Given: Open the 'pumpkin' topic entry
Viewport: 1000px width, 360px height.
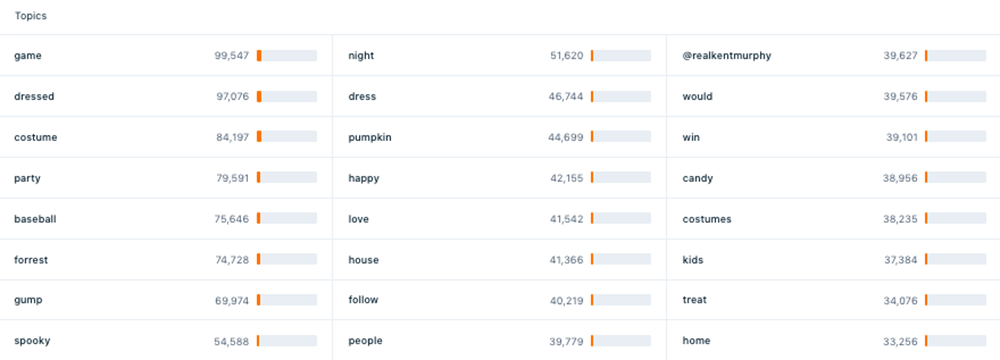Looking at the screenshot, I should pos(499,137).
